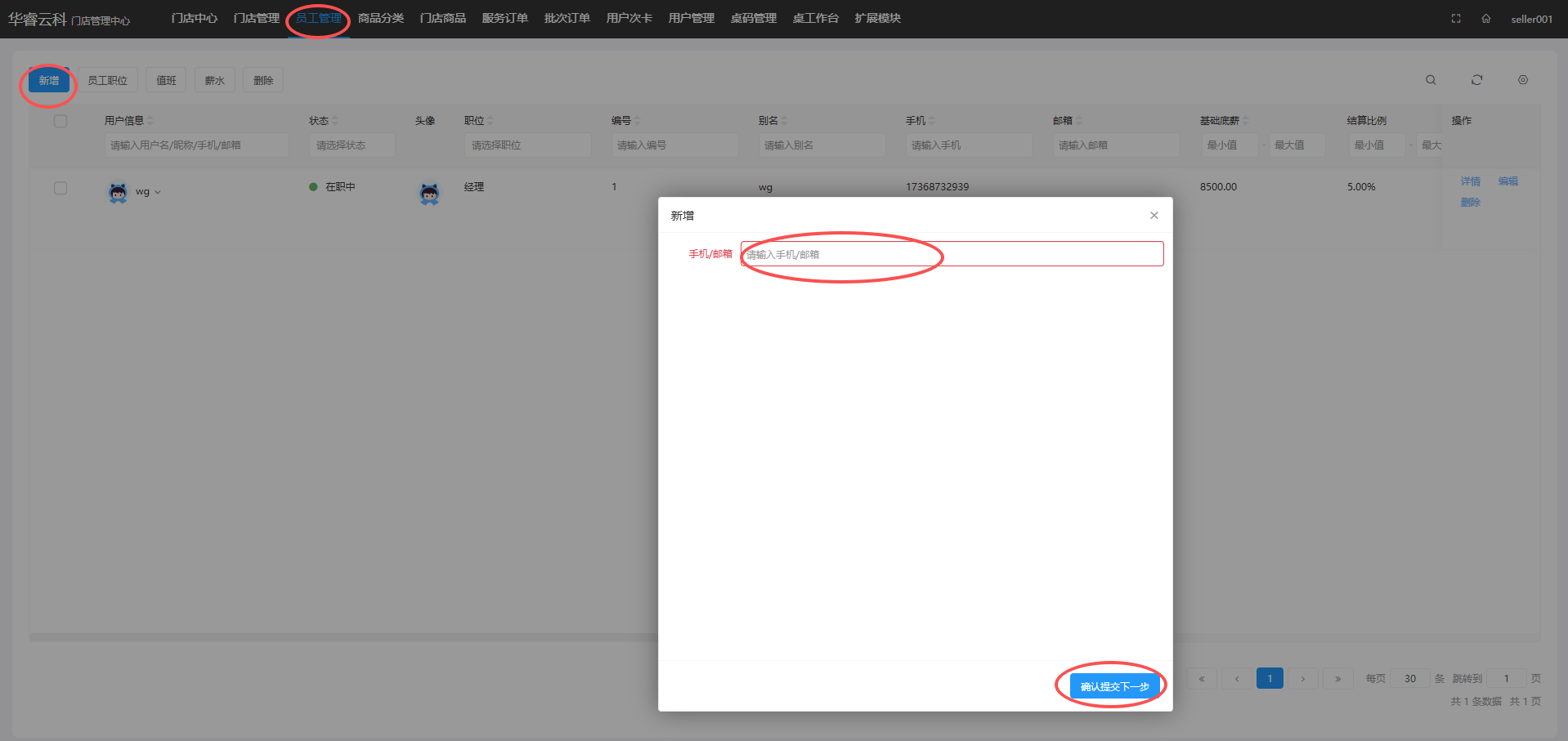Switch to the 门店管理 menu tab

pos(257,18)
